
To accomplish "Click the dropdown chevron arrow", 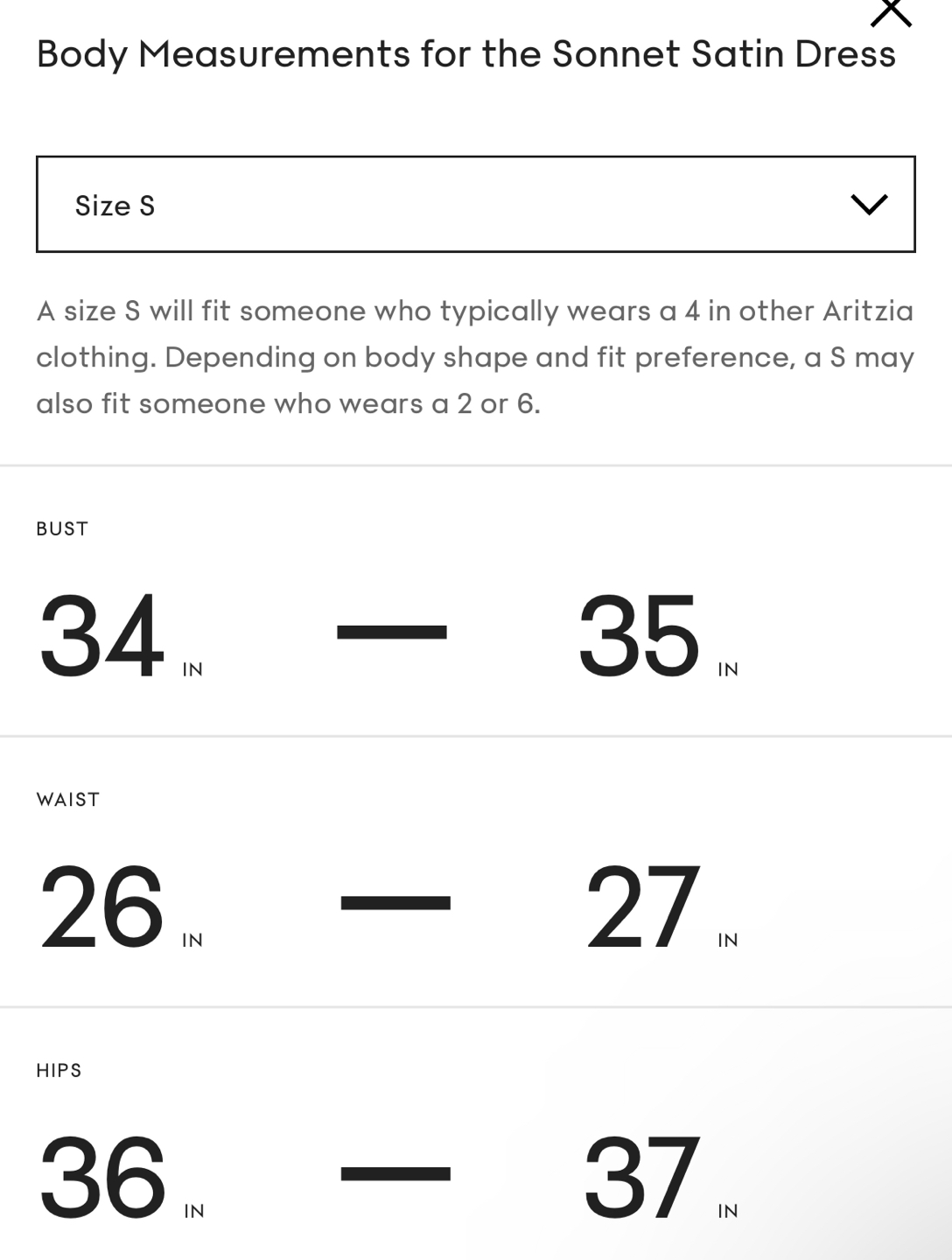I will pos(869,205).
